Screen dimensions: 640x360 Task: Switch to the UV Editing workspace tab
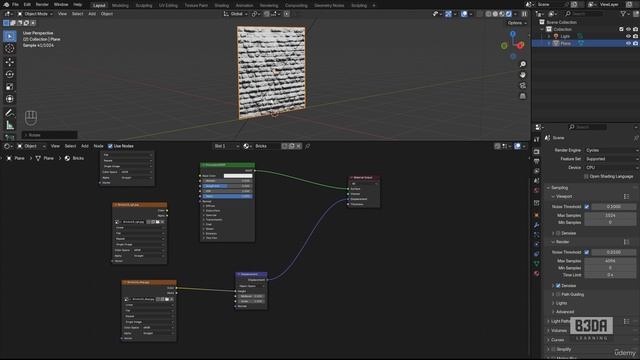168,6
